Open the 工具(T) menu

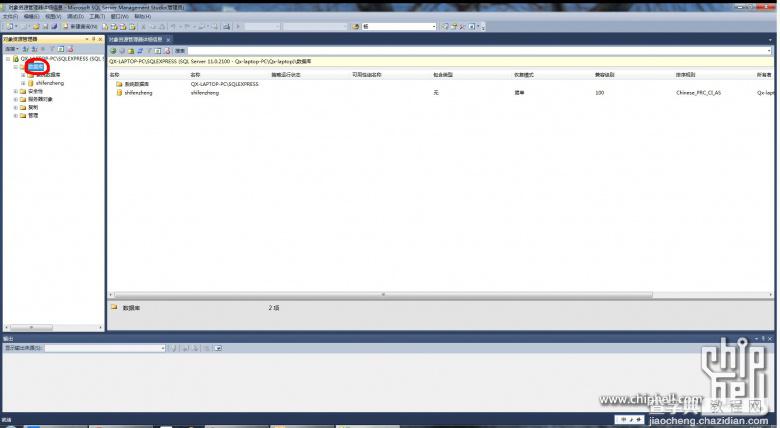97,16
